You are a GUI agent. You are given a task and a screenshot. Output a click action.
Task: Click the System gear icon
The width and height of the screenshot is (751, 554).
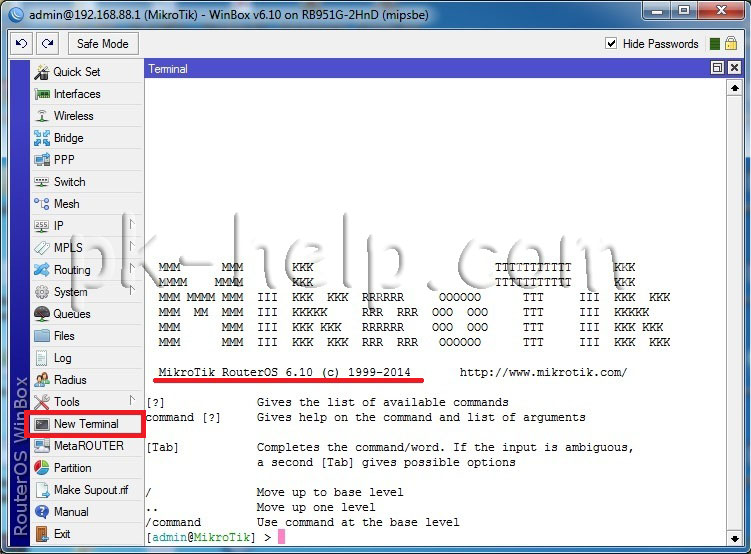tap(42, 292)
